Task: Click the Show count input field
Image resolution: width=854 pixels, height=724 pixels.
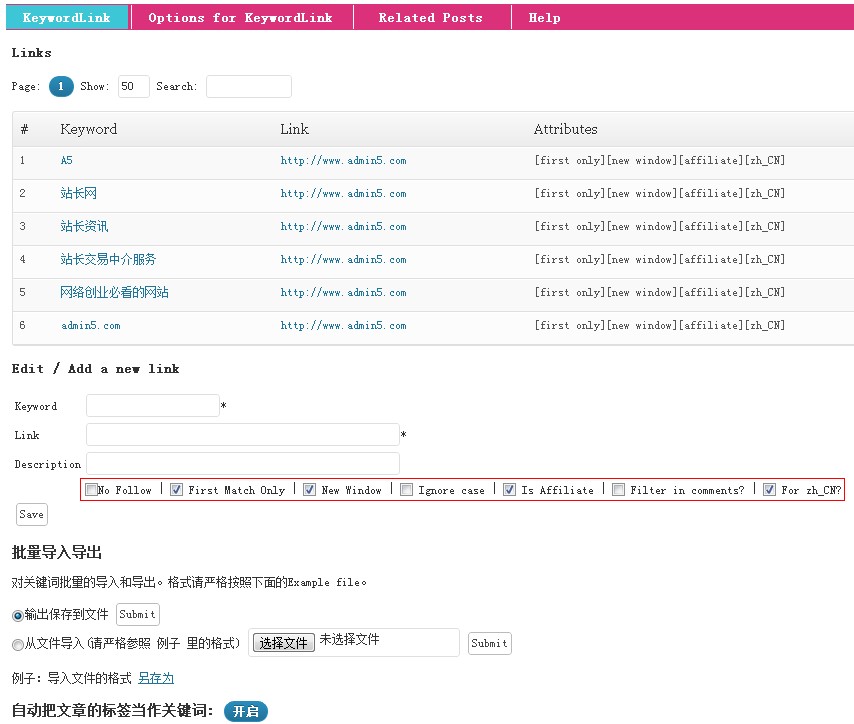Action: pos(133,87)
